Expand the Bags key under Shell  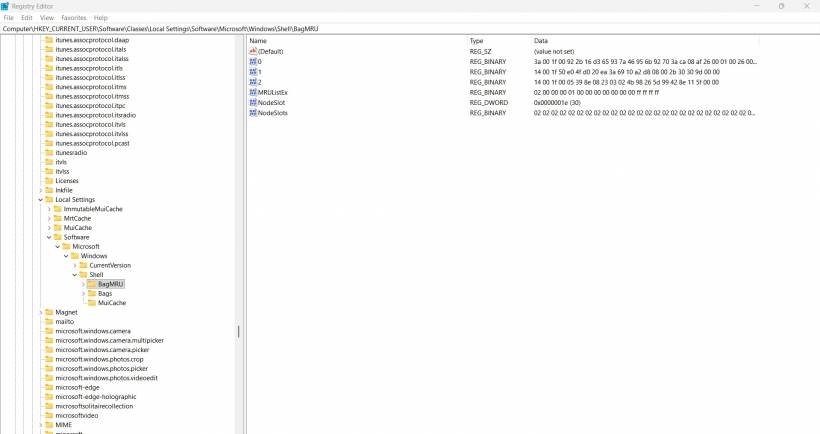[x=83, y=294]
